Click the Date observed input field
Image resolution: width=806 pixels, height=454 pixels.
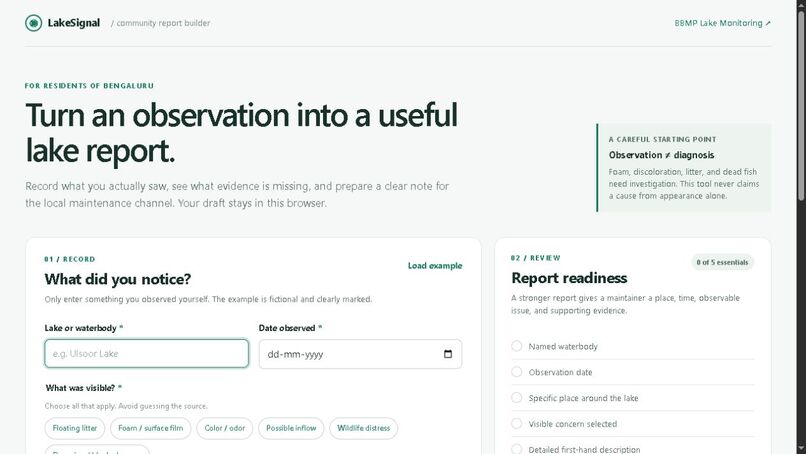coord(360,354)
